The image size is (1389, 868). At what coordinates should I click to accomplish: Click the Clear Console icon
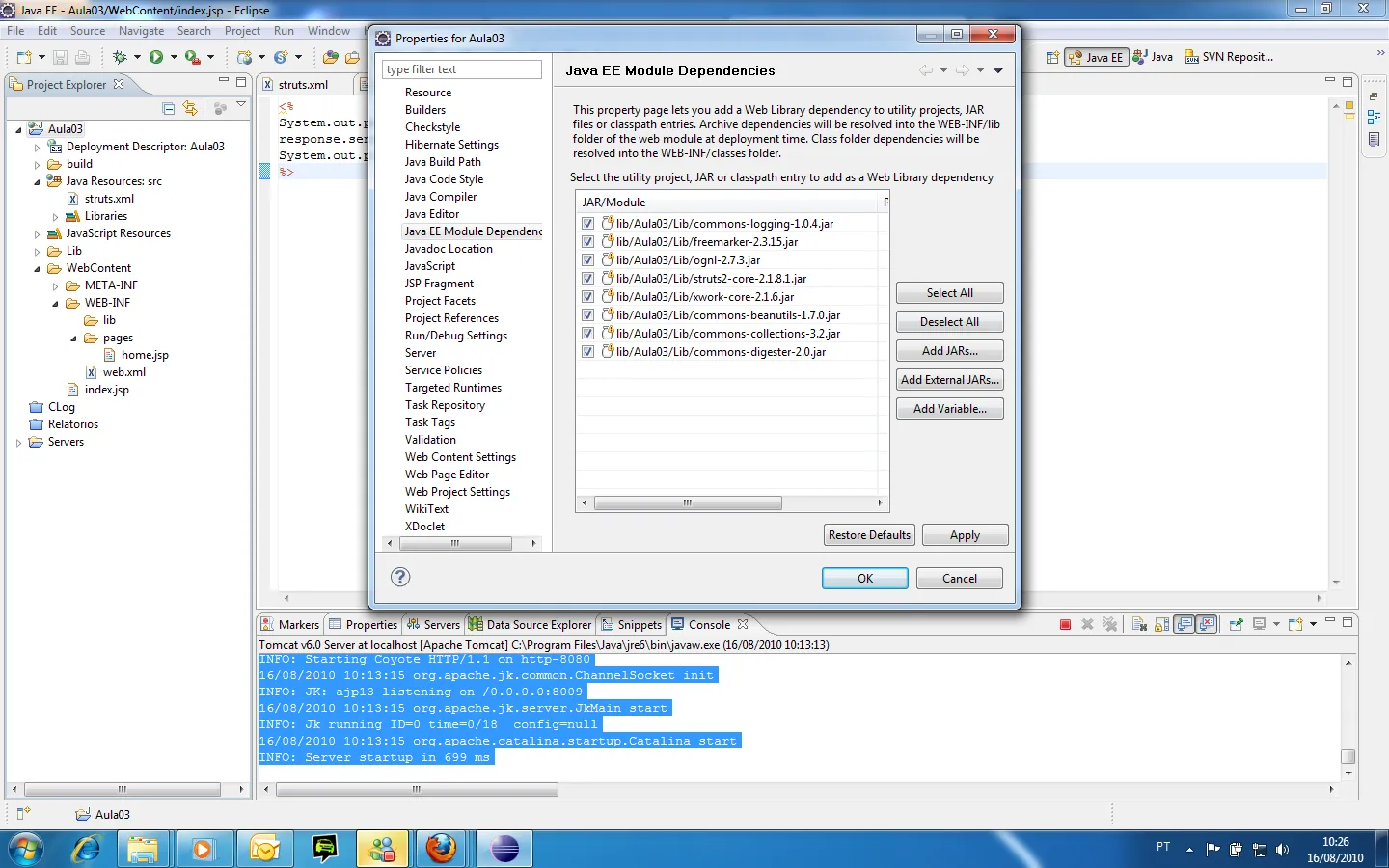[x=1139, y=625]
